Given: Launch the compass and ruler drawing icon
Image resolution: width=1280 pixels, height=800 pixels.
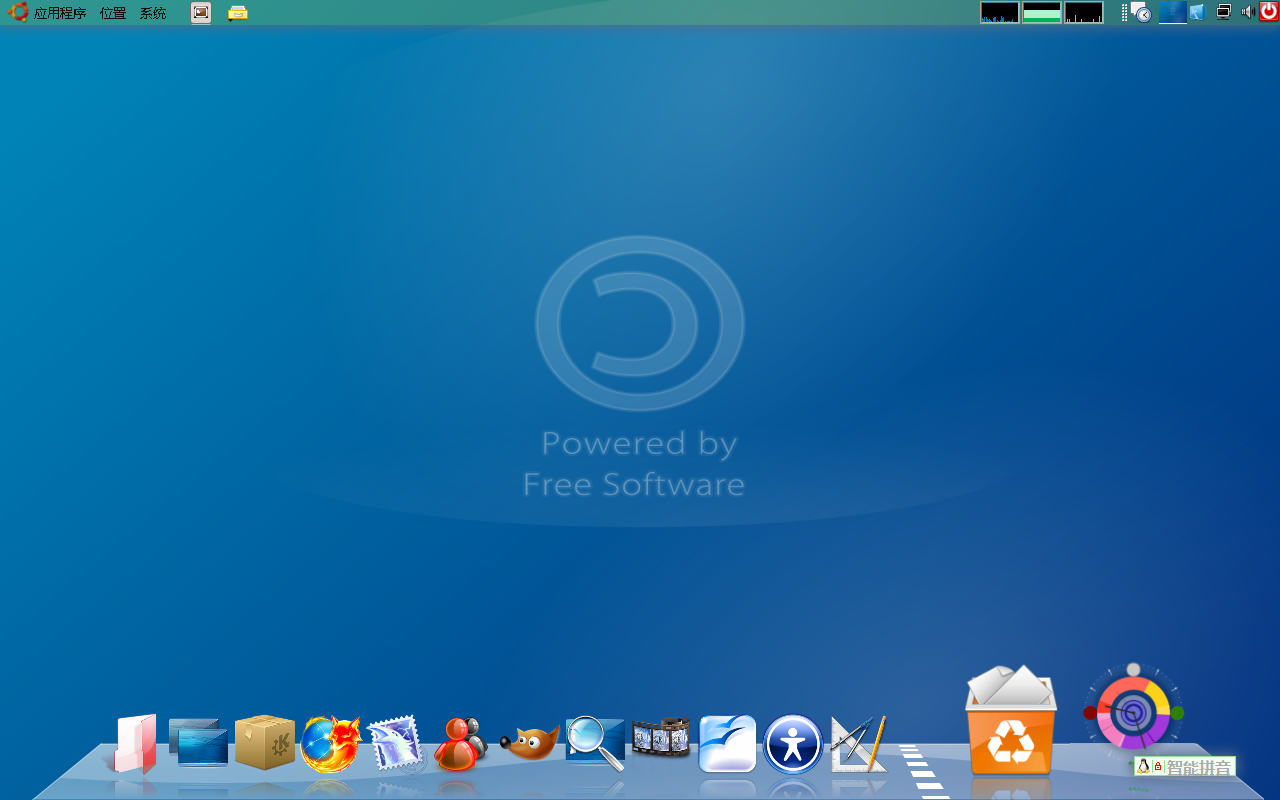Looking at the screenshot, I should click(859, 744).
